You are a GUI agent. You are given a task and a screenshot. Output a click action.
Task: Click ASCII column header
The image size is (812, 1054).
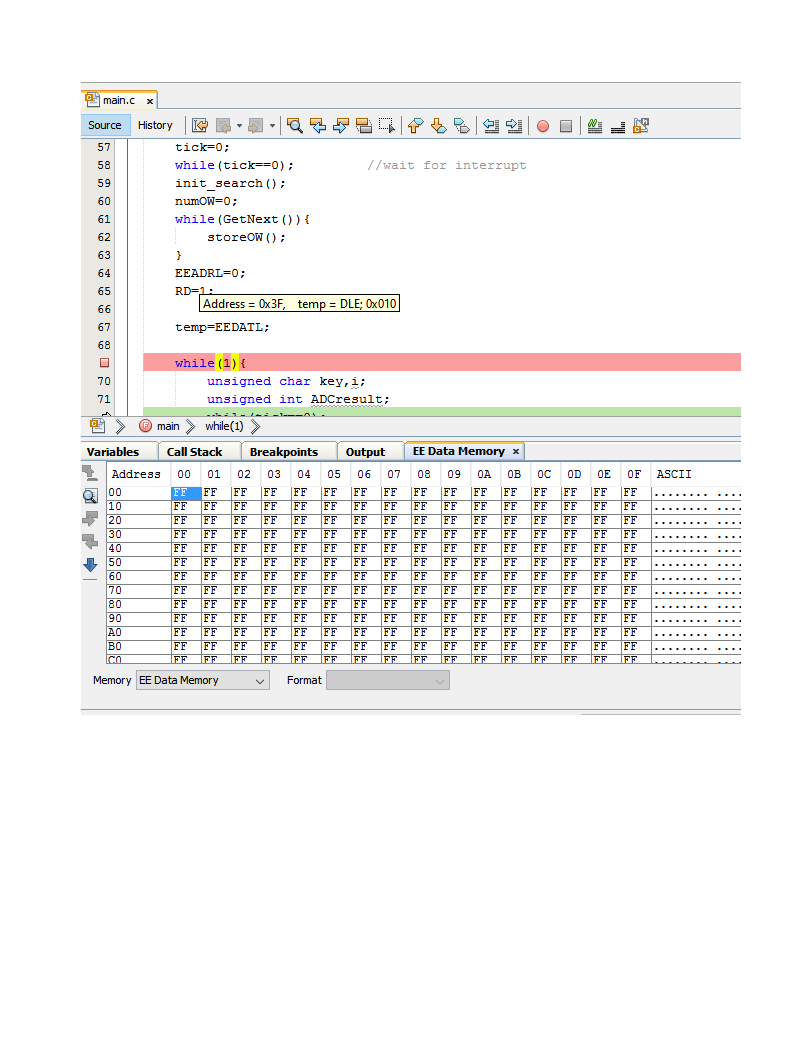(674, 474)
